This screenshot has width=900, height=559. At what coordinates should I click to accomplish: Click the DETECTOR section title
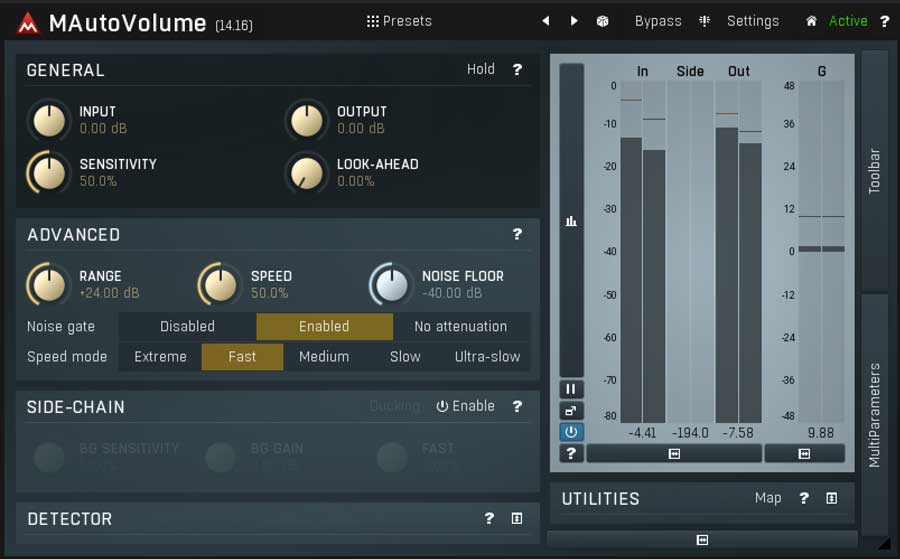[x=70, y=519]
